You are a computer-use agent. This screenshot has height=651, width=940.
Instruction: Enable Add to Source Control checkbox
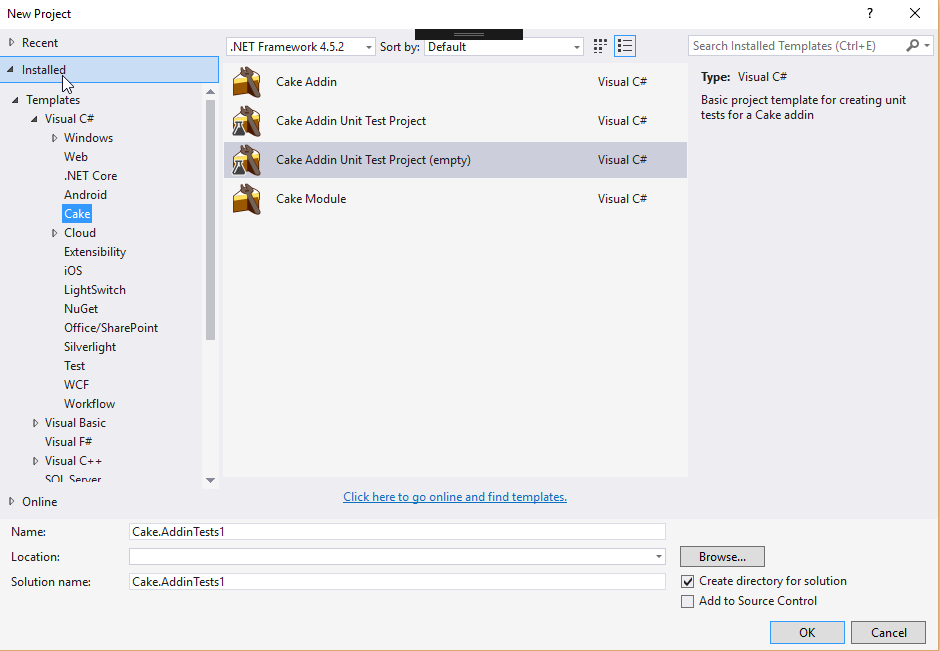pyautogui.click(x=688, y=601)
